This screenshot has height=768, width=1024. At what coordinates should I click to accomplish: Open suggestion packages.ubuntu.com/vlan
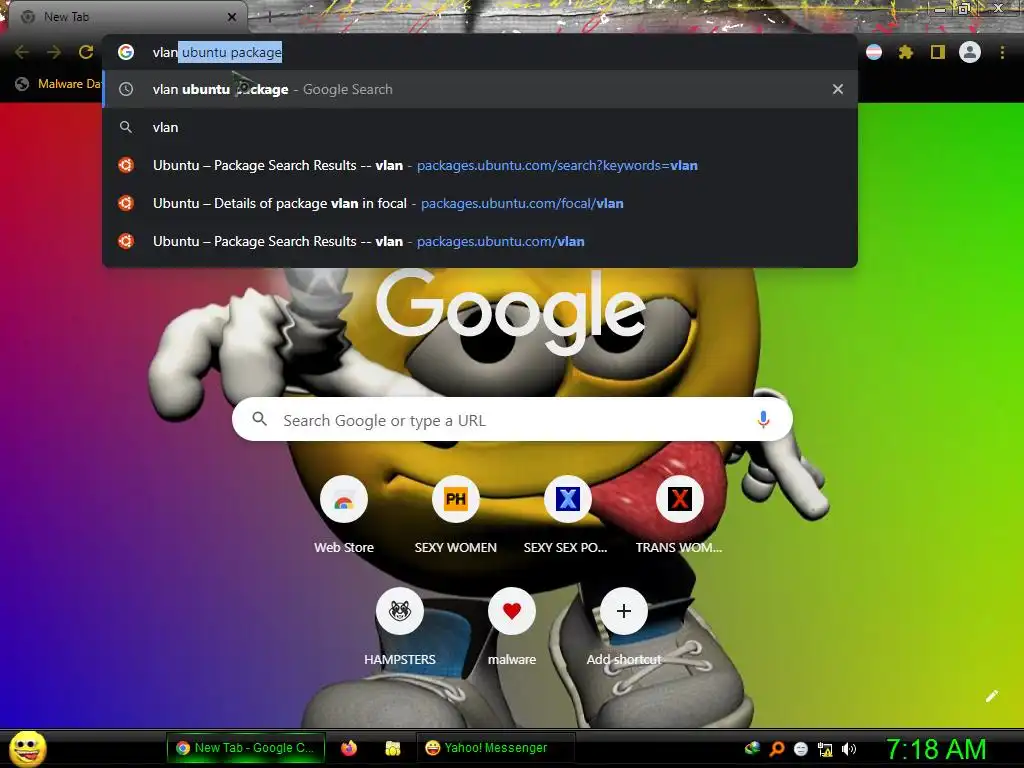(479, 241)
